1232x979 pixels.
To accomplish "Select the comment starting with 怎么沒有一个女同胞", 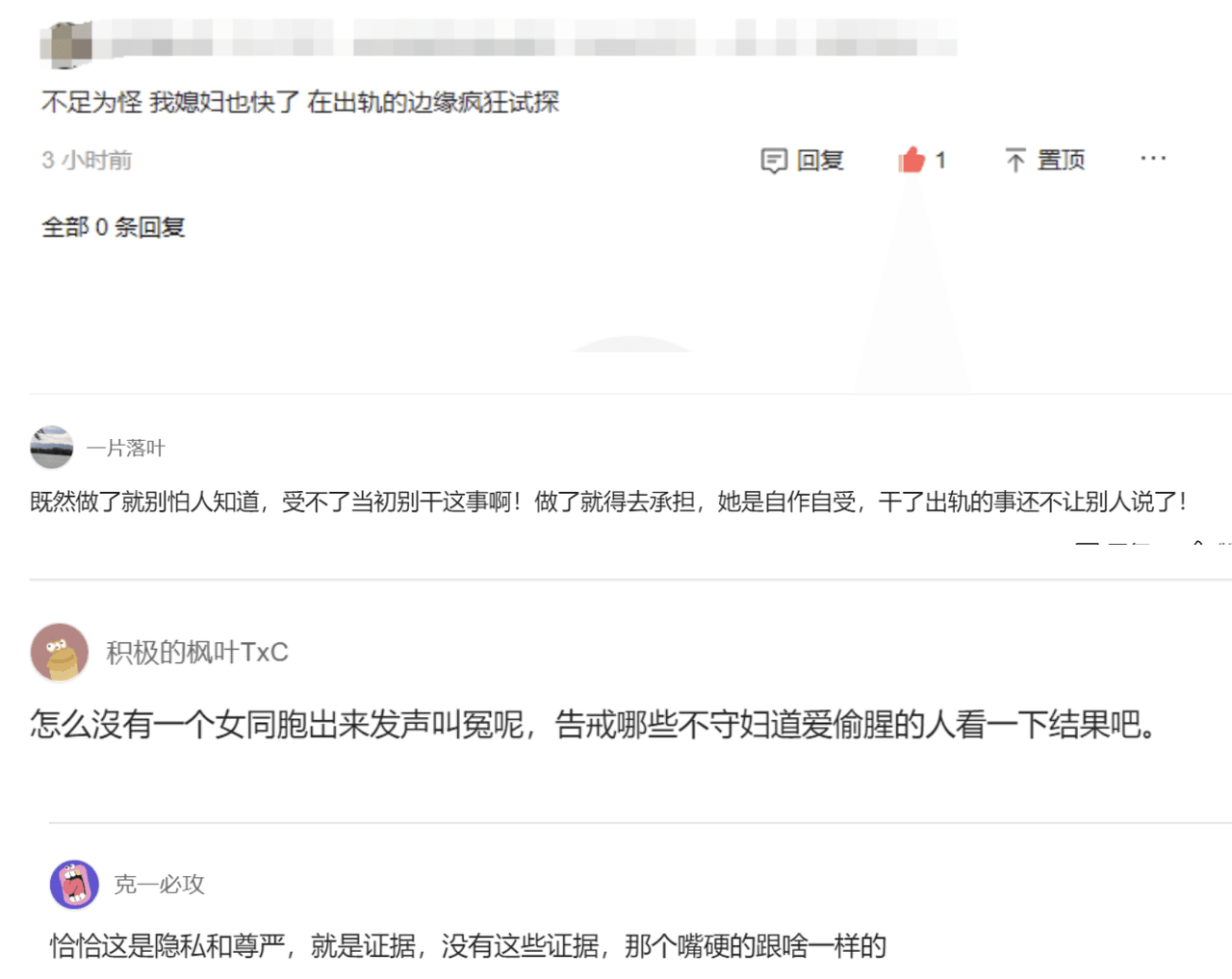I will coord(594,724).
